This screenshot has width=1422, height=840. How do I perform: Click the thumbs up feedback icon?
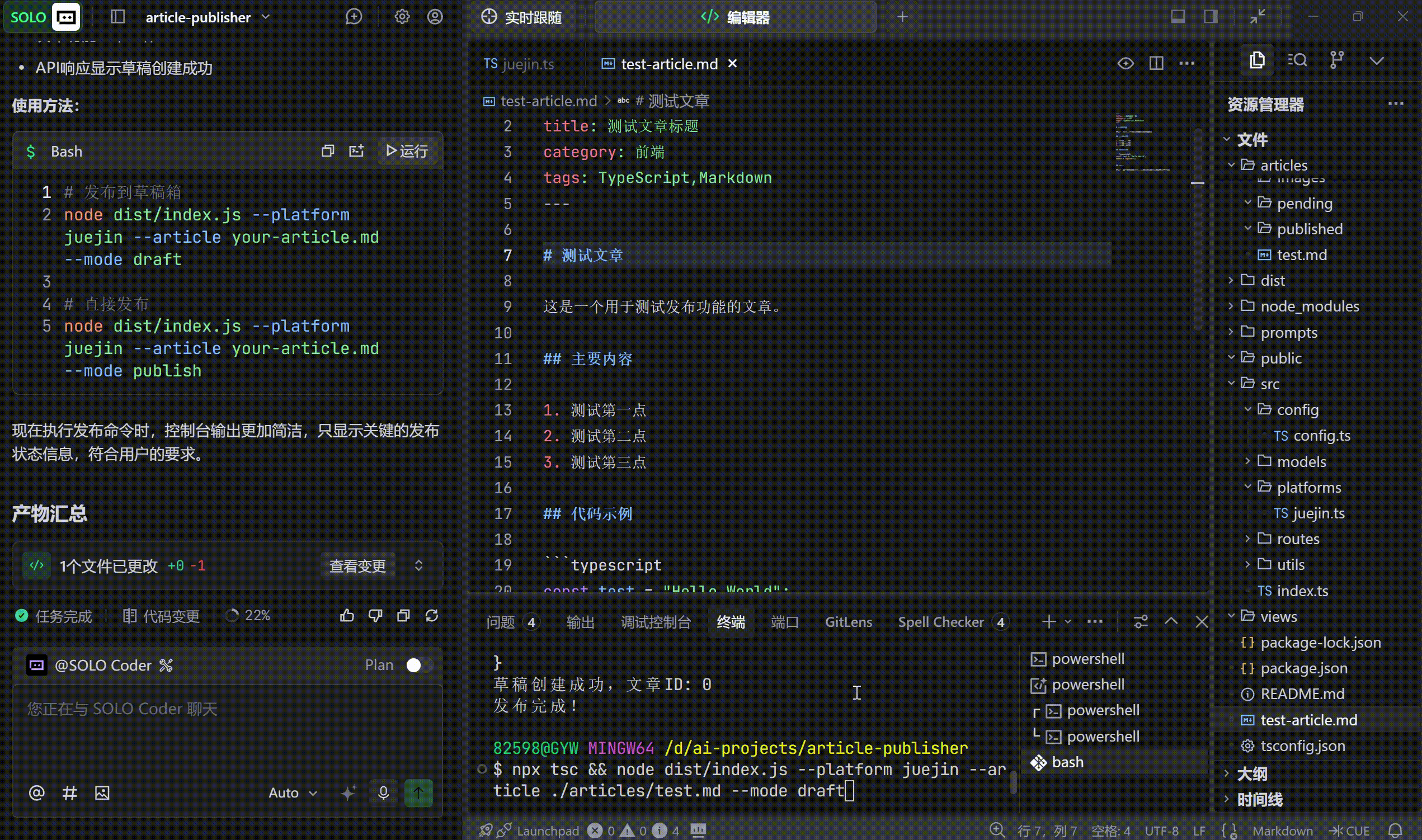coord(347,616)
